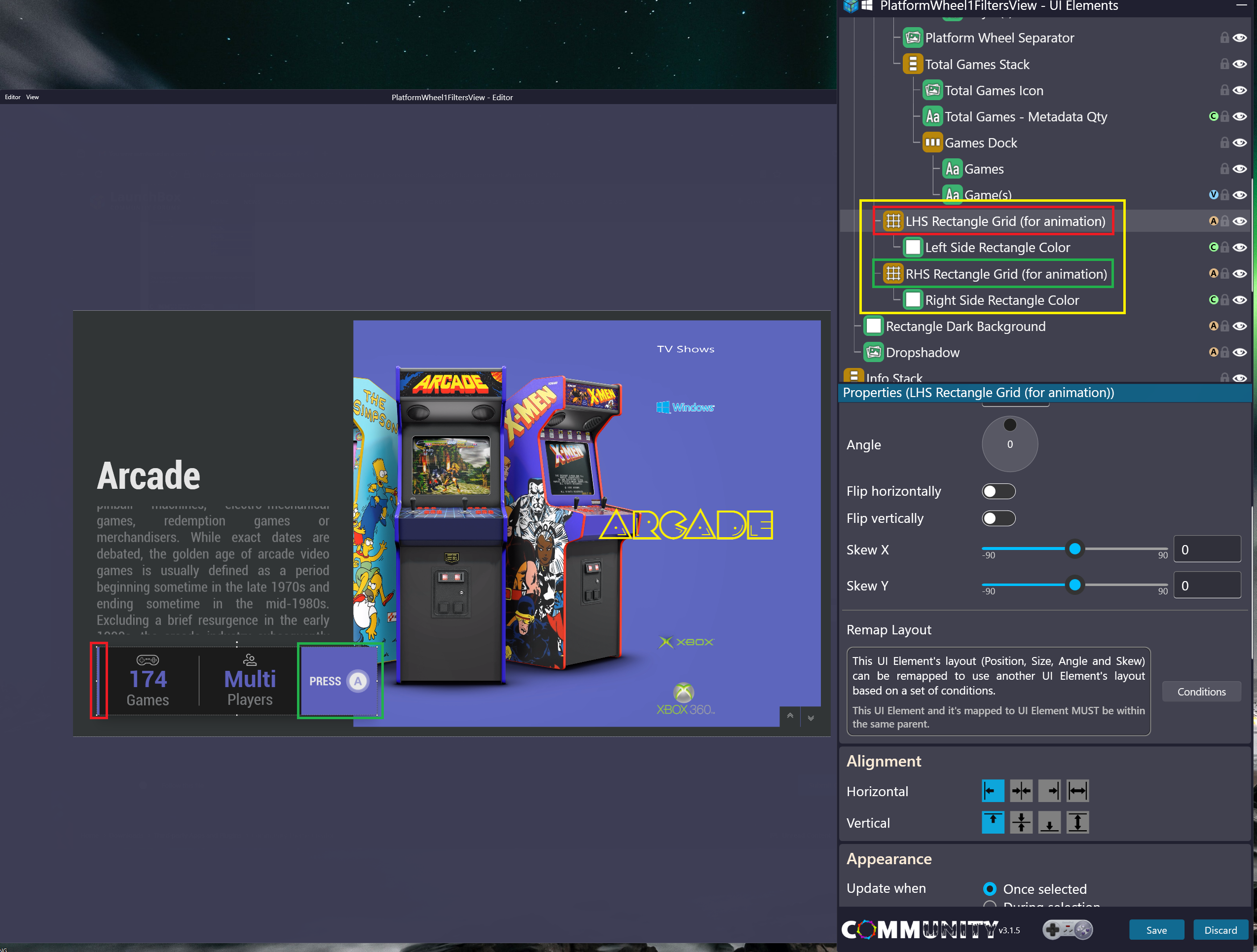Enable Flip horizontally switch
This screenshot has height=952, width=1257.
[x=998, y=491]
